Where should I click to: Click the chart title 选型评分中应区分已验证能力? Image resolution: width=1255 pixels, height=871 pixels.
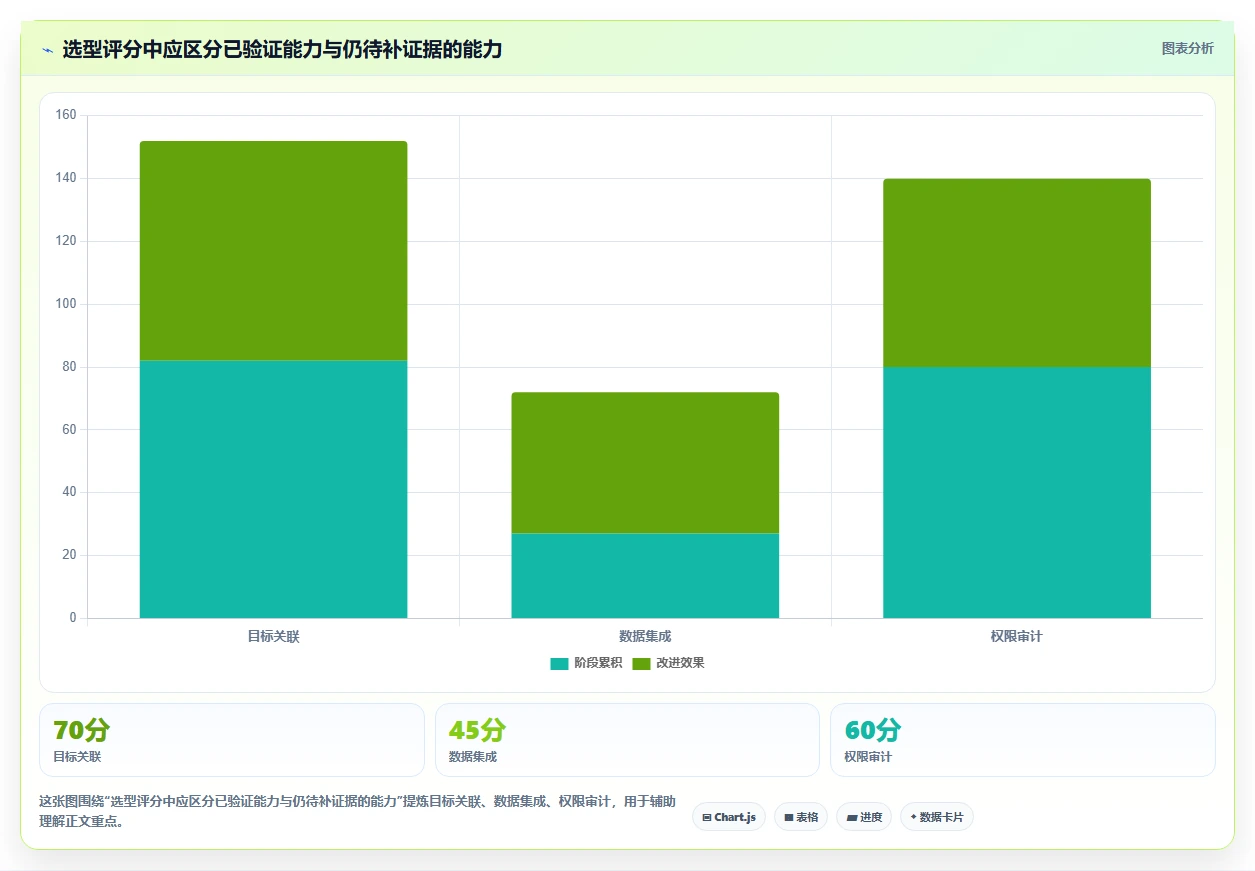coord(282,49)
